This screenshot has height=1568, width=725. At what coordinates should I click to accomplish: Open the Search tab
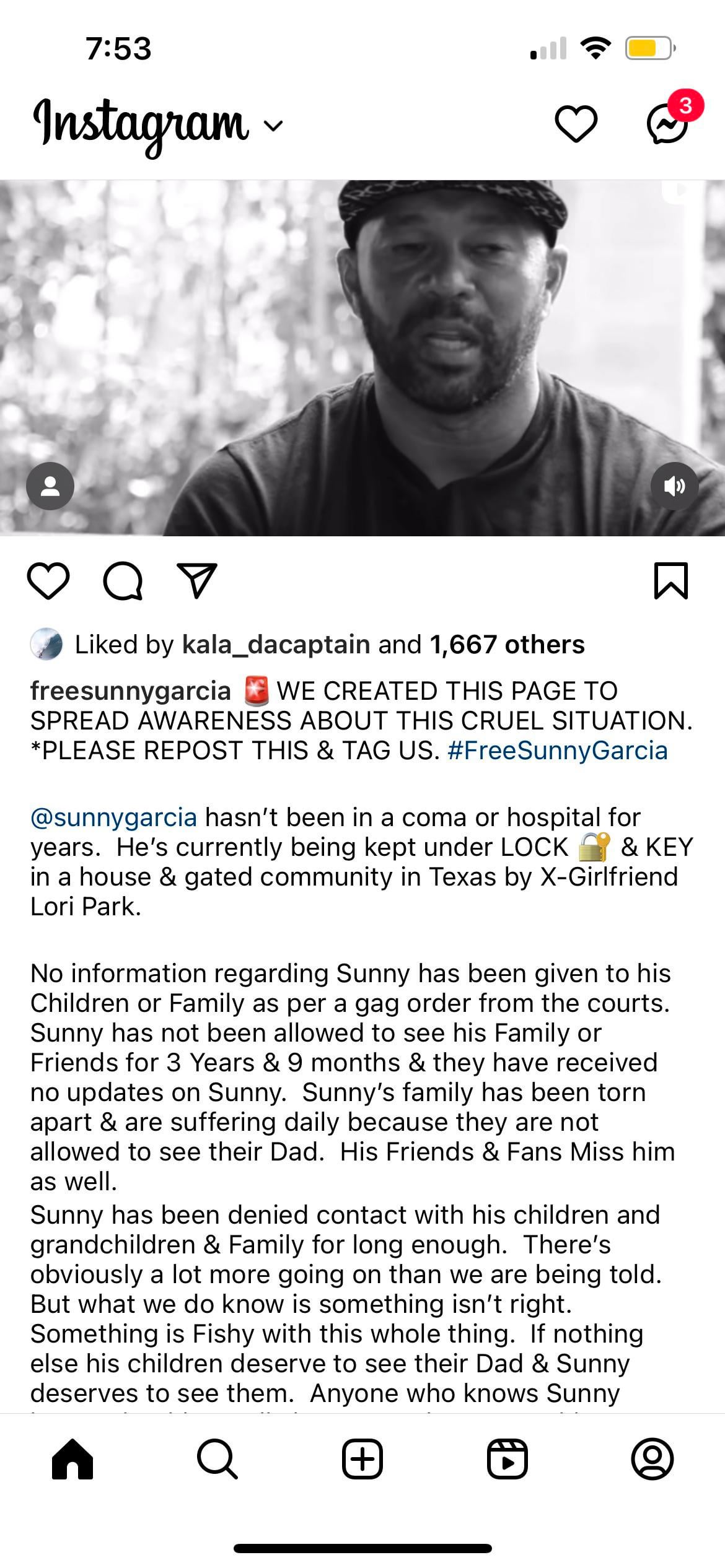coord(217,1459)
